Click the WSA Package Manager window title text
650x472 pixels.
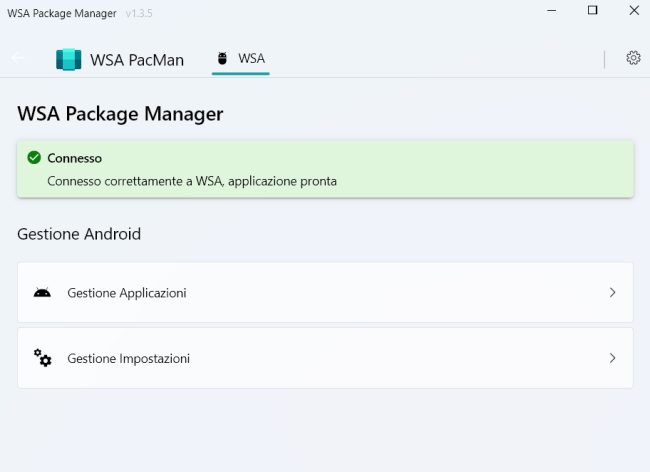pos(62,14)
